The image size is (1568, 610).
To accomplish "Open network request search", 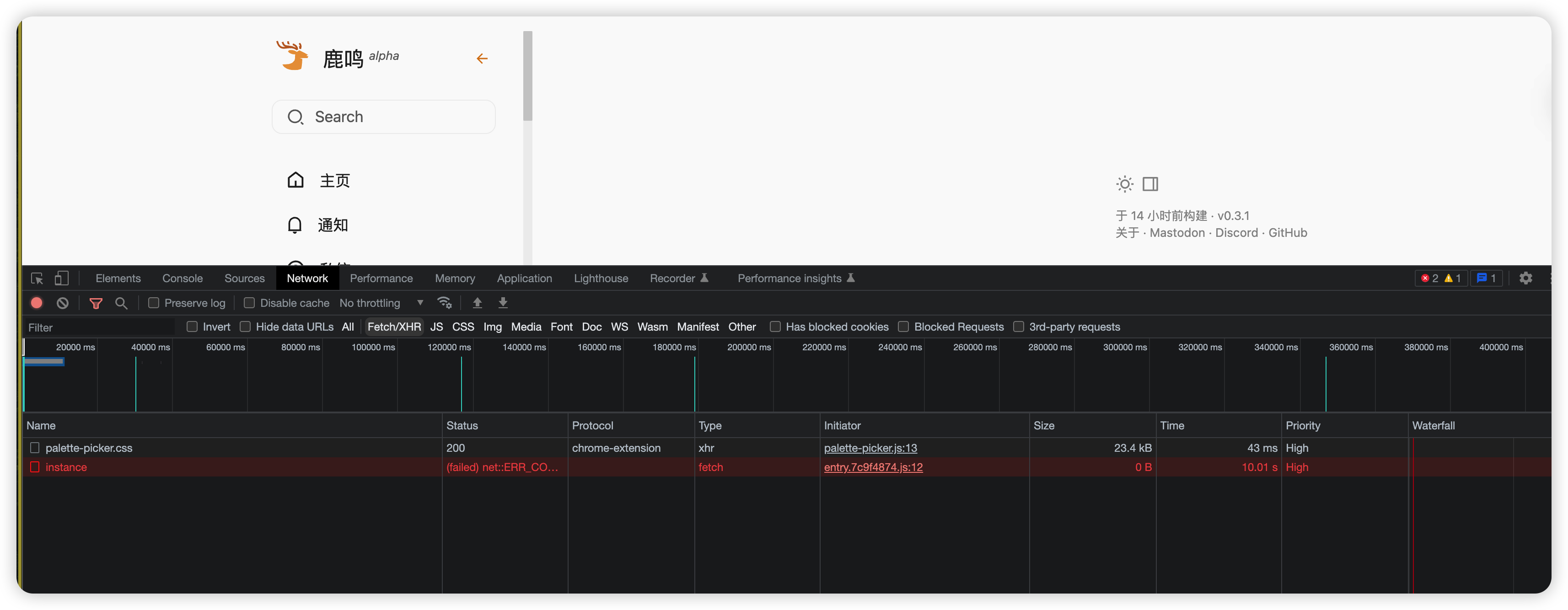I will pos(121,303).
